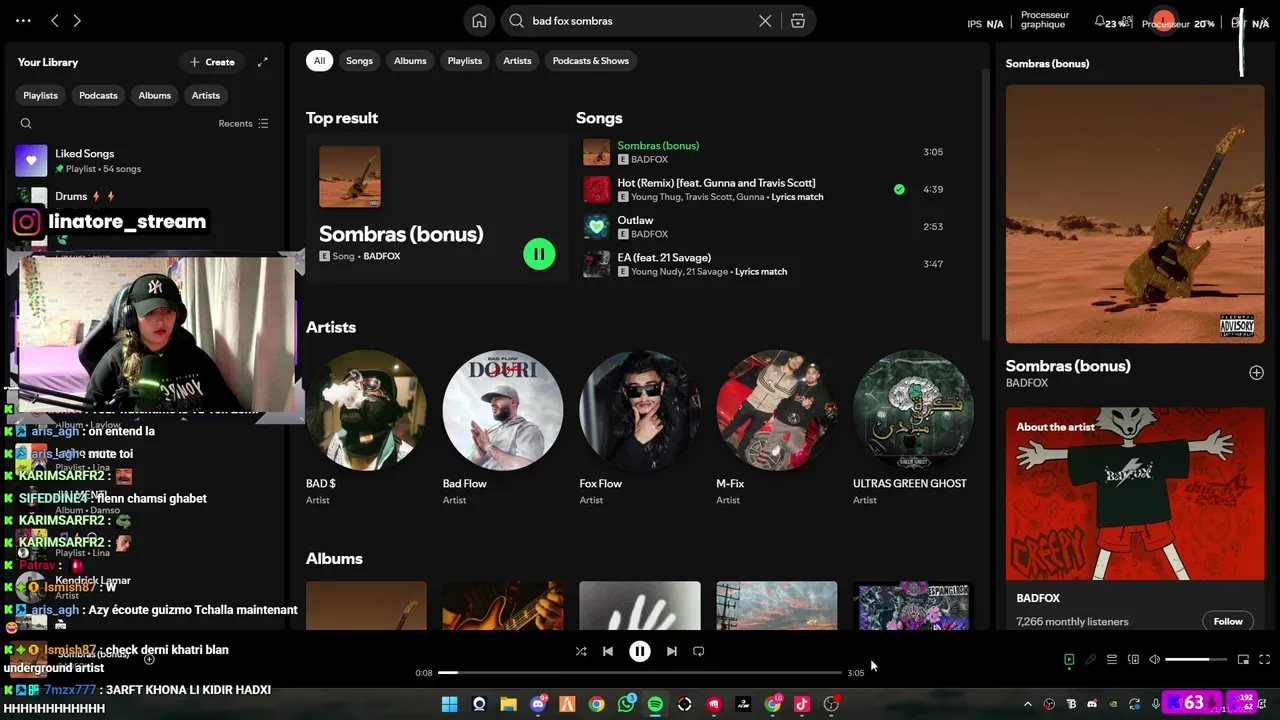
Task: Adjust the volume slider
Action: click(1196, 660)
